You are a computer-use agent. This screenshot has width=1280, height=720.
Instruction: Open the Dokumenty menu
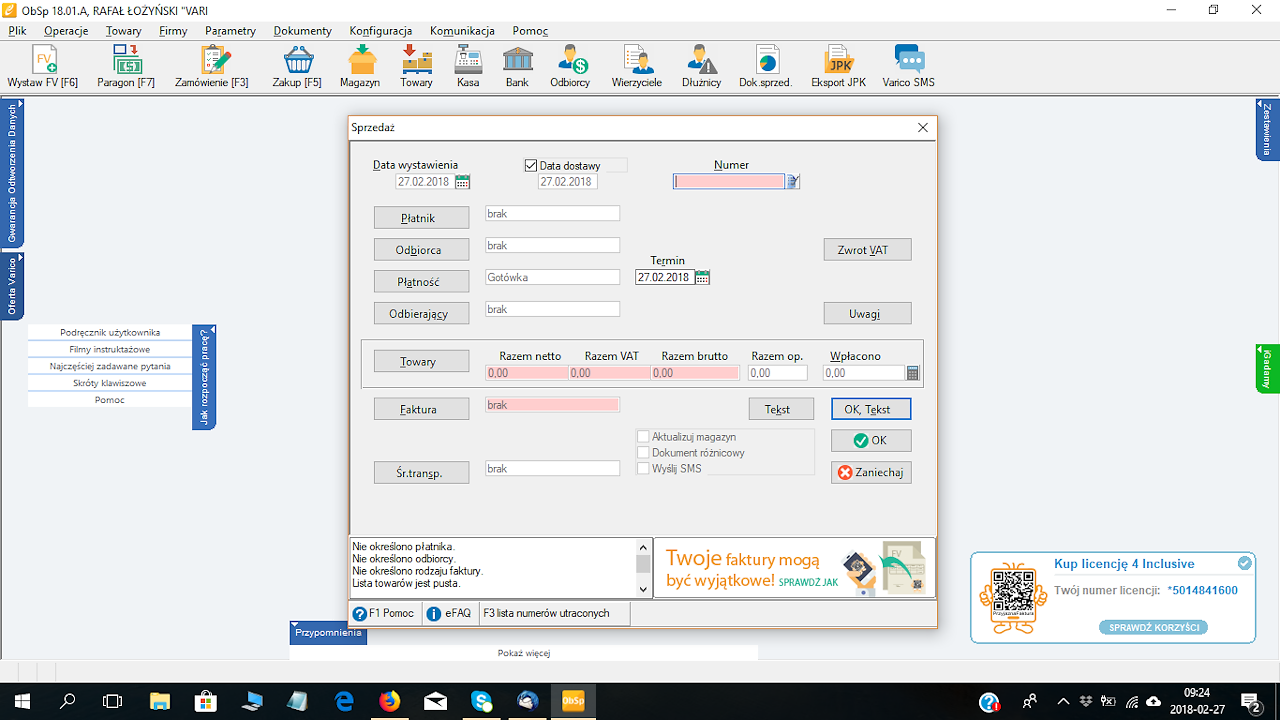[303, 31]
